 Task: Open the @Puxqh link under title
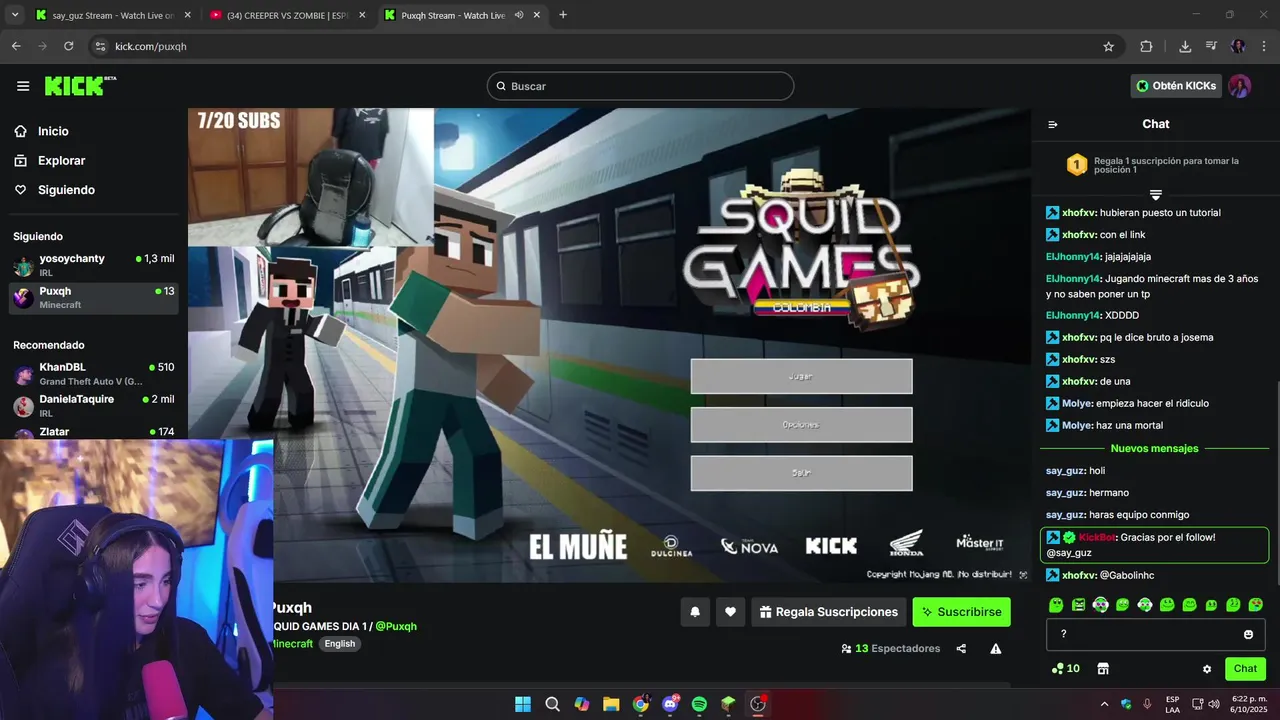pos(396,627)
